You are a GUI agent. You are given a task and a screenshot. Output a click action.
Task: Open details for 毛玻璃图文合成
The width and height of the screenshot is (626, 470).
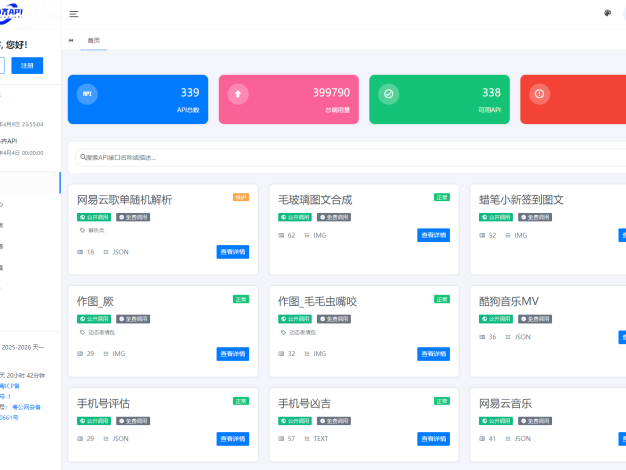434,235
